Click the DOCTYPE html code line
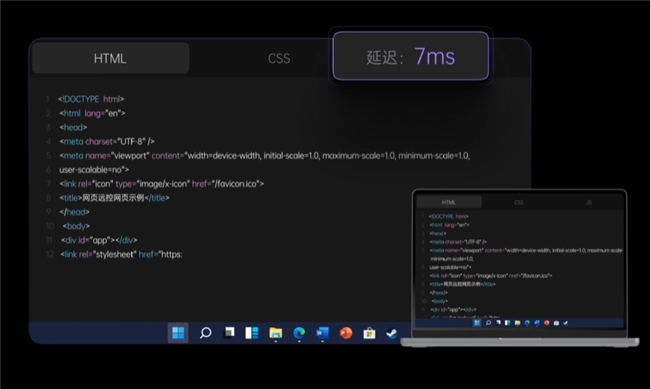Screen dimensions: 650x389 pos(91,99)
